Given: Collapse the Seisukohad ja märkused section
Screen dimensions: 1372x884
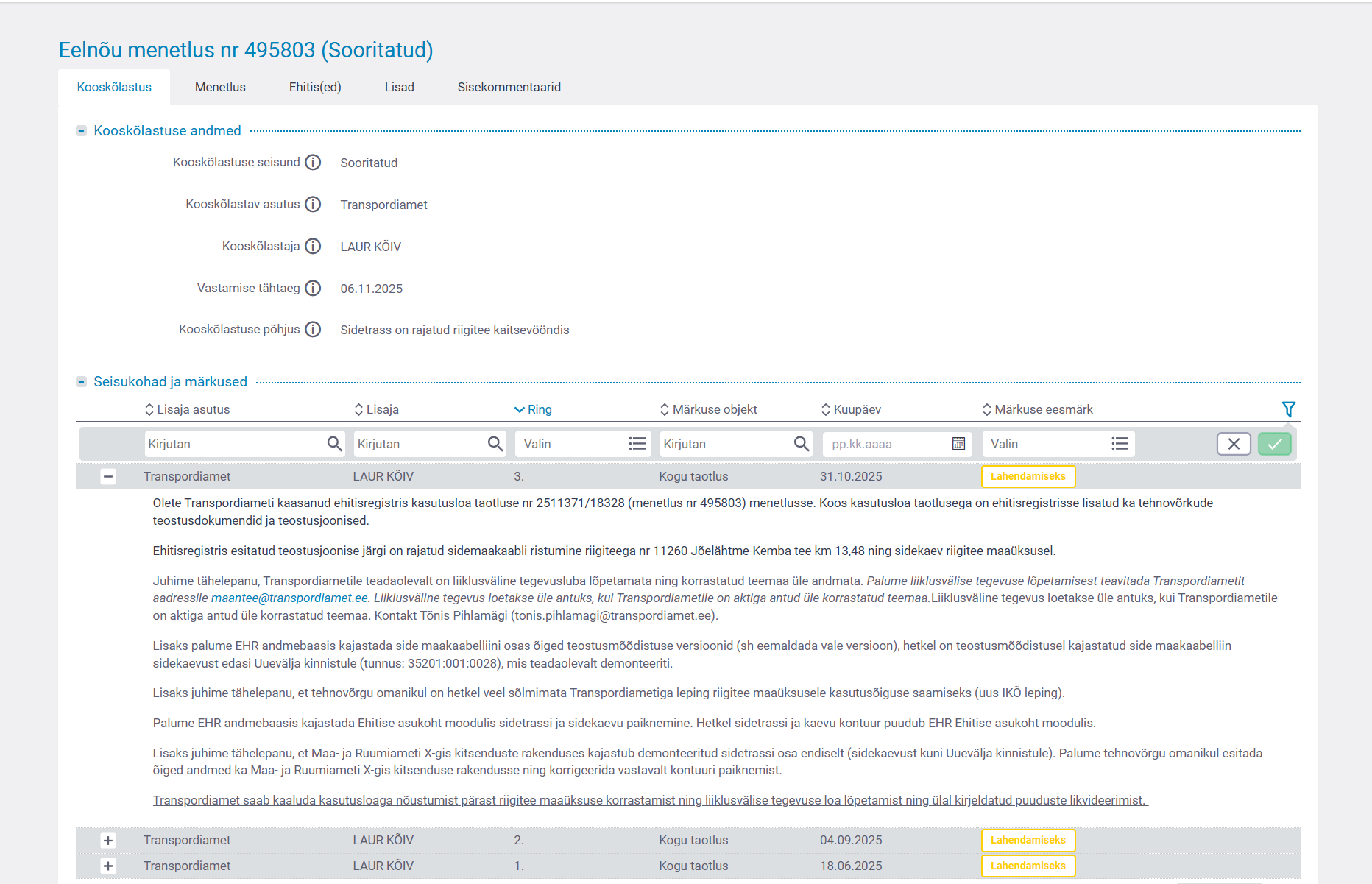Looking at the screenshot, I should pos(82,382).
